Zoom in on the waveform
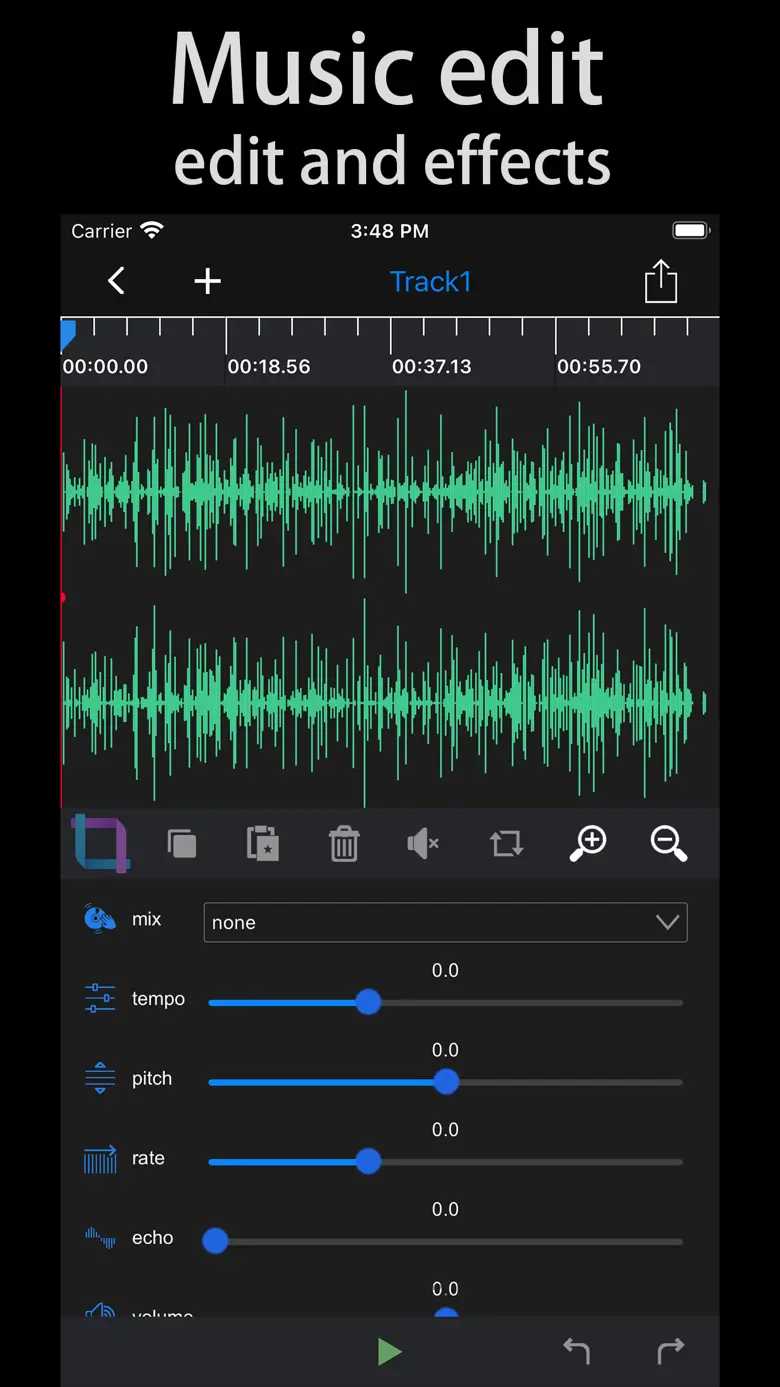This screenshot has width=780, height=1387. tap(588, 844)
